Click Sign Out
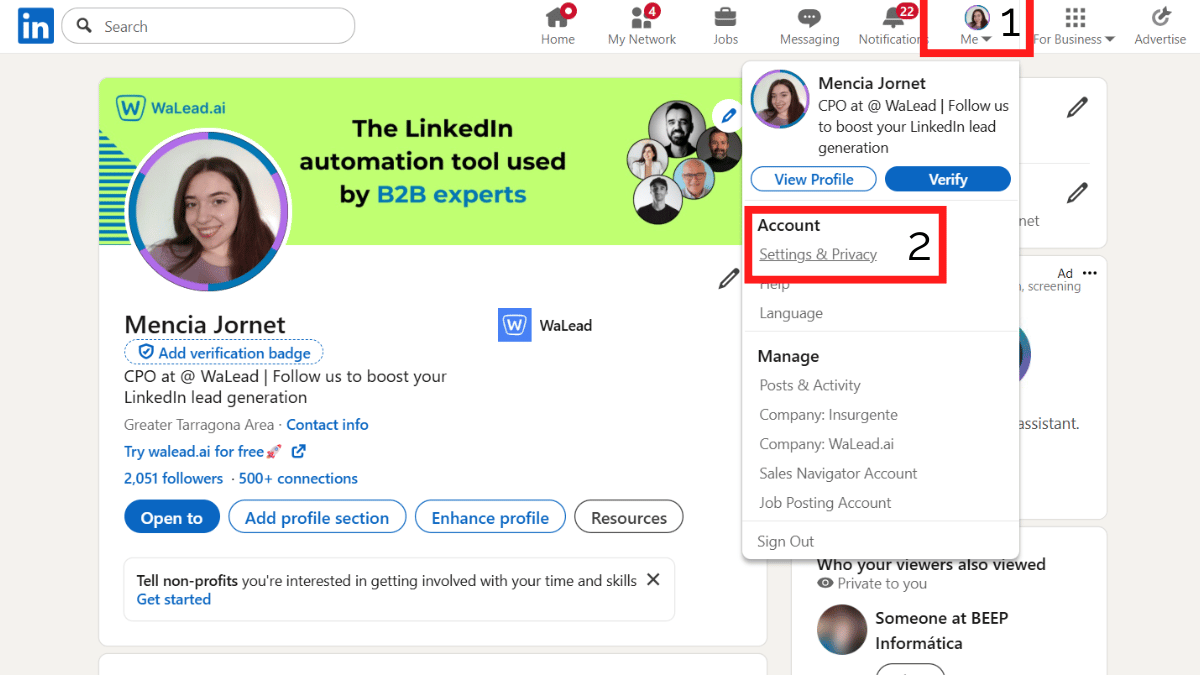The image size is (1200, 675). 786,541
